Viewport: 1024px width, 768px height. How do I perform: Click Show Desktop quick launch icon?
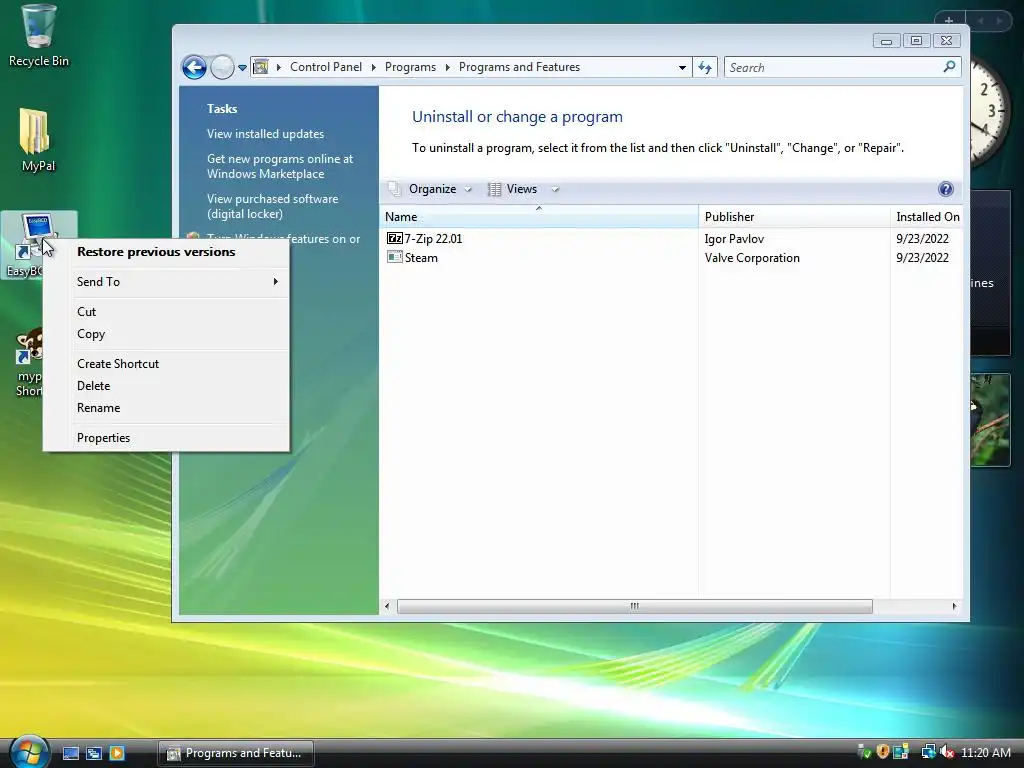point(71,753)
